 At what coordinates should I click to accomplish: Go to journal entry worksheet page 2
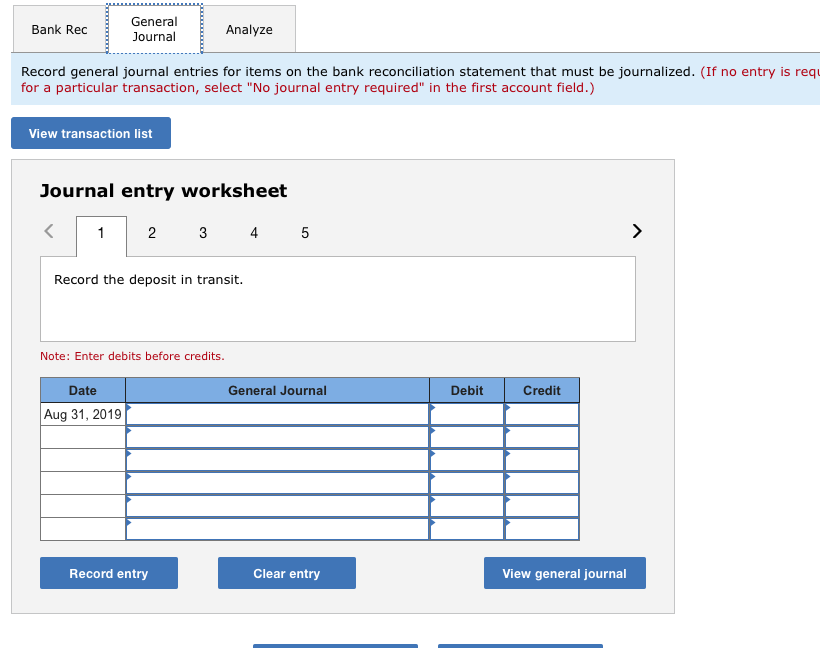tap(152, 232)
